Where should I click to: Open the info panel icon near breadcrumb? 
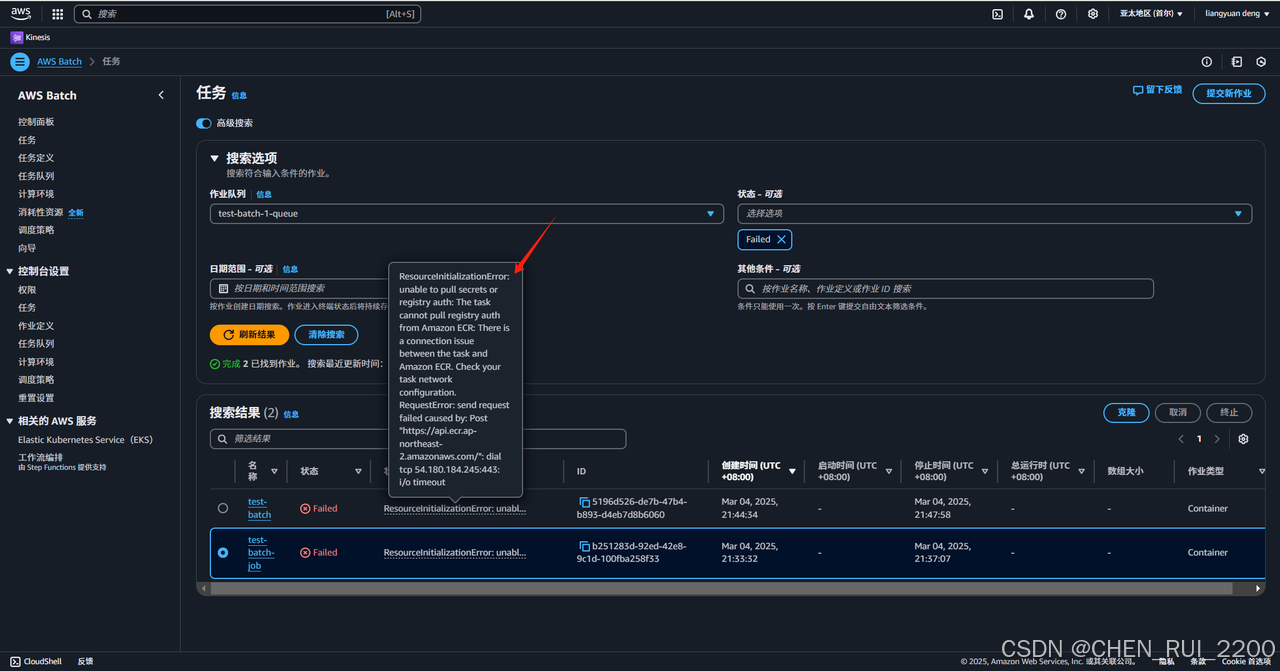click(1207, 62)
